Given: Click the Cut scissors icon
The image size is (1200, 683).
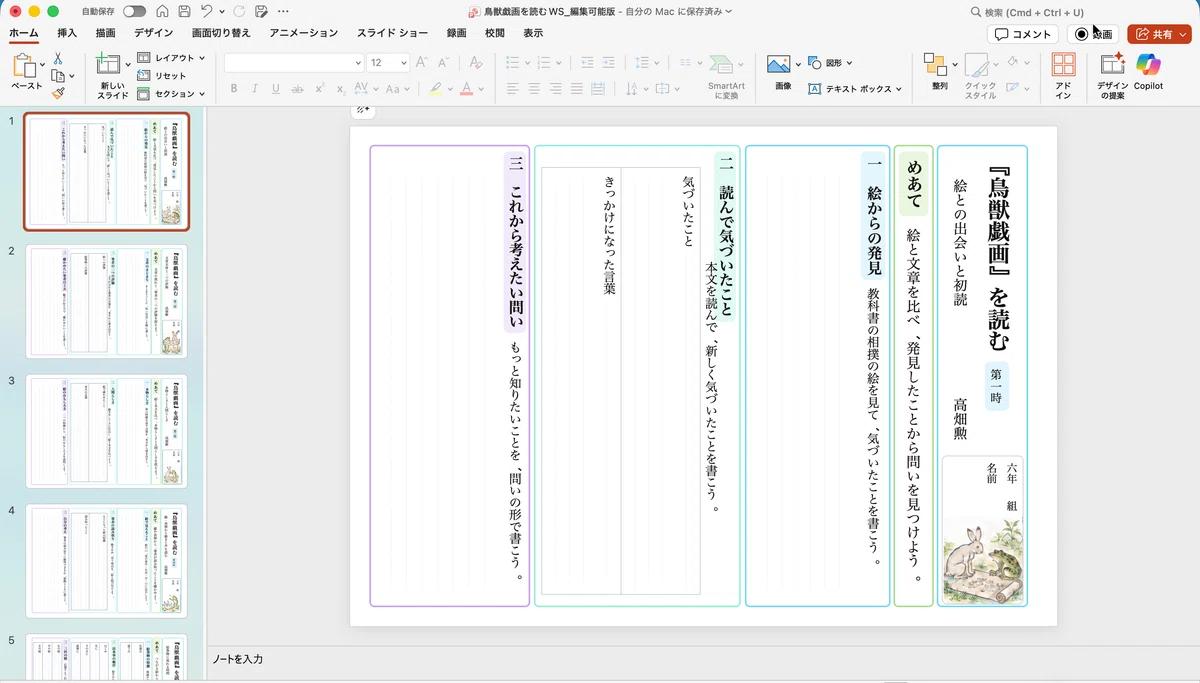Looking at the screenshot, I should tap(58, 58).
